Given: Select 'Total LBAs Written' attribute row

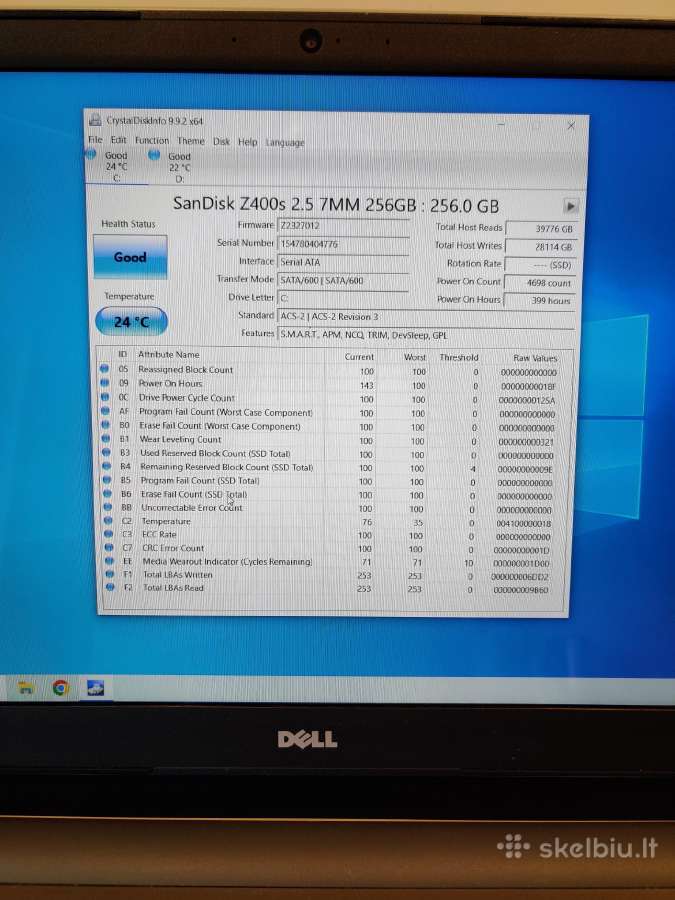Looking at the screenshot, I should pos(333,575).
